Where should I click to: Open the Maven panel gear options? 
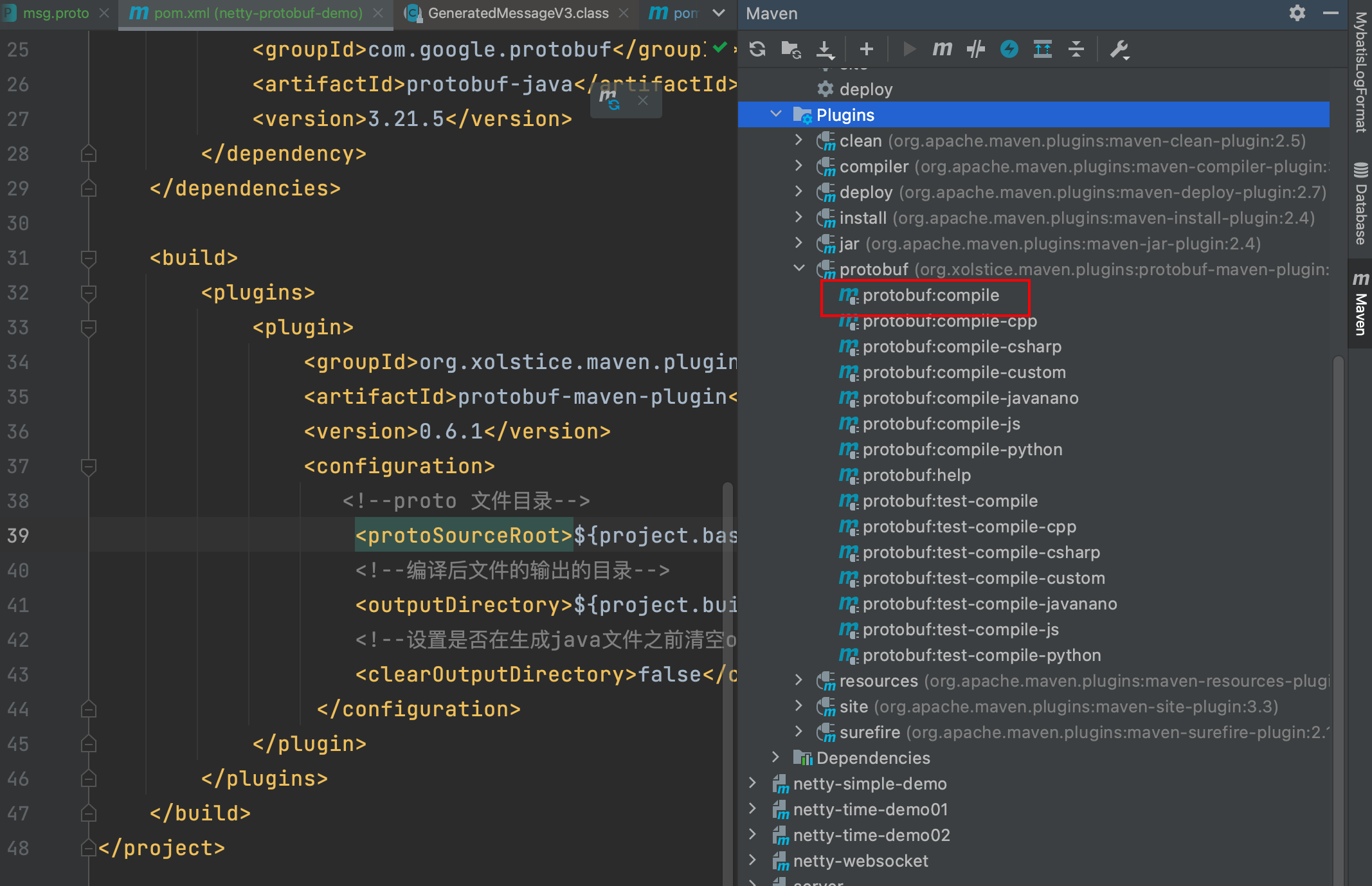[1297, 13]
